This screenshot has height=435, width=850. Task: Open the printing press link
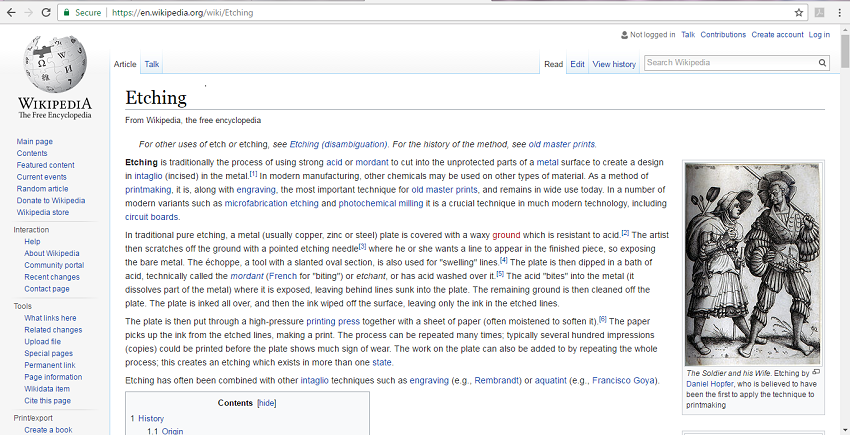pyautogui.click(x=333, y=321)
